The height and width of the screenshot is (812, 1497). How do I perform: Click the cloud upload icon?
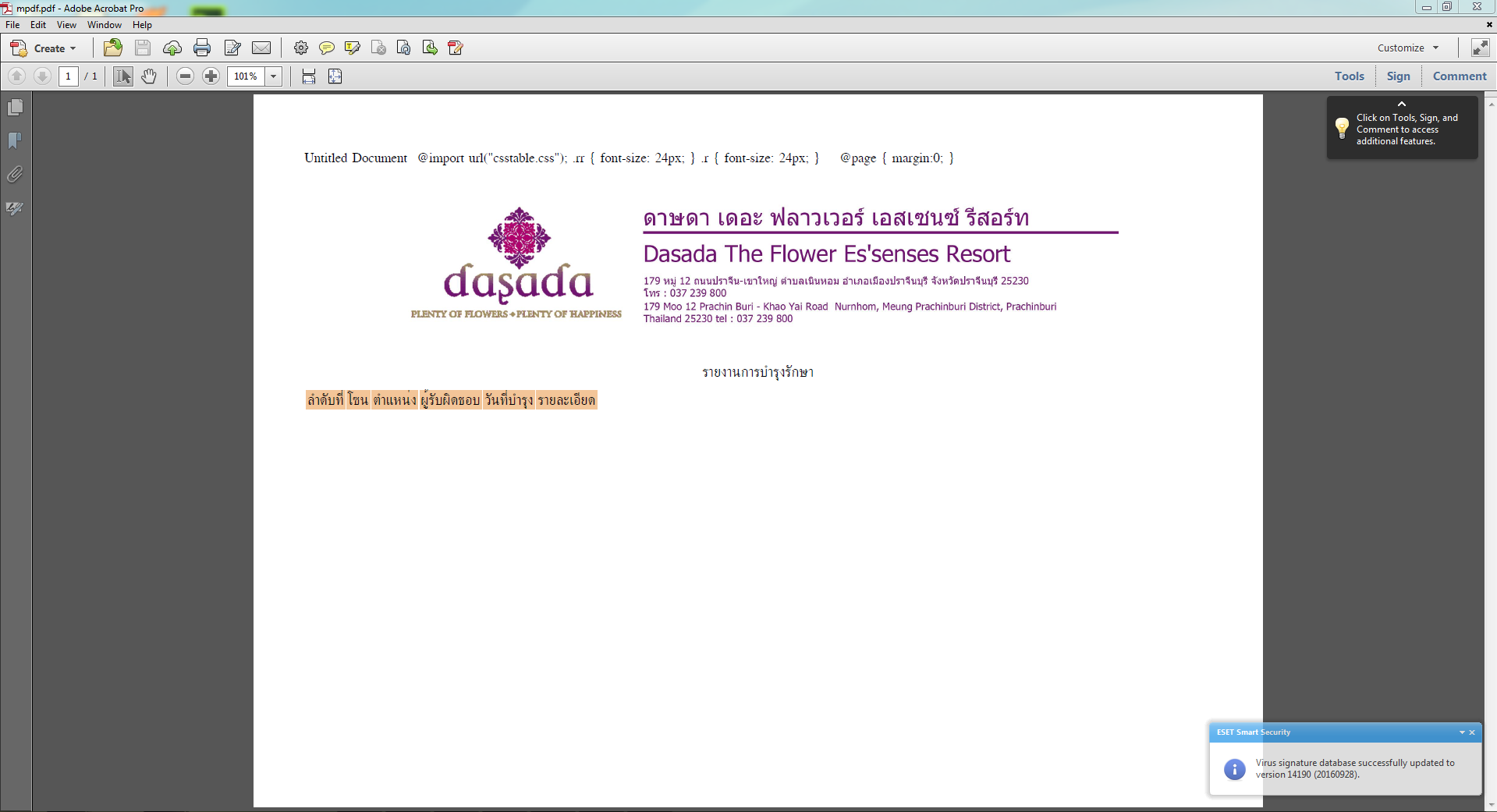(x=172, y=48)
